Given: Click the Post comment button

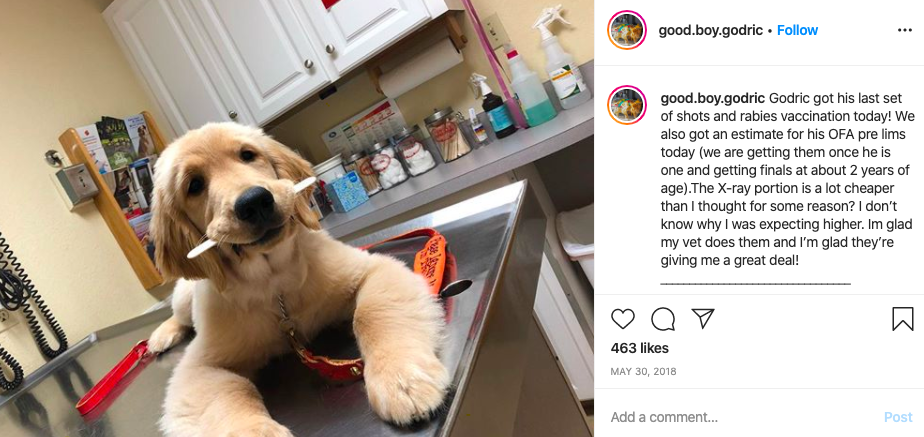Looking at the screenshot, I should (898, 418).
